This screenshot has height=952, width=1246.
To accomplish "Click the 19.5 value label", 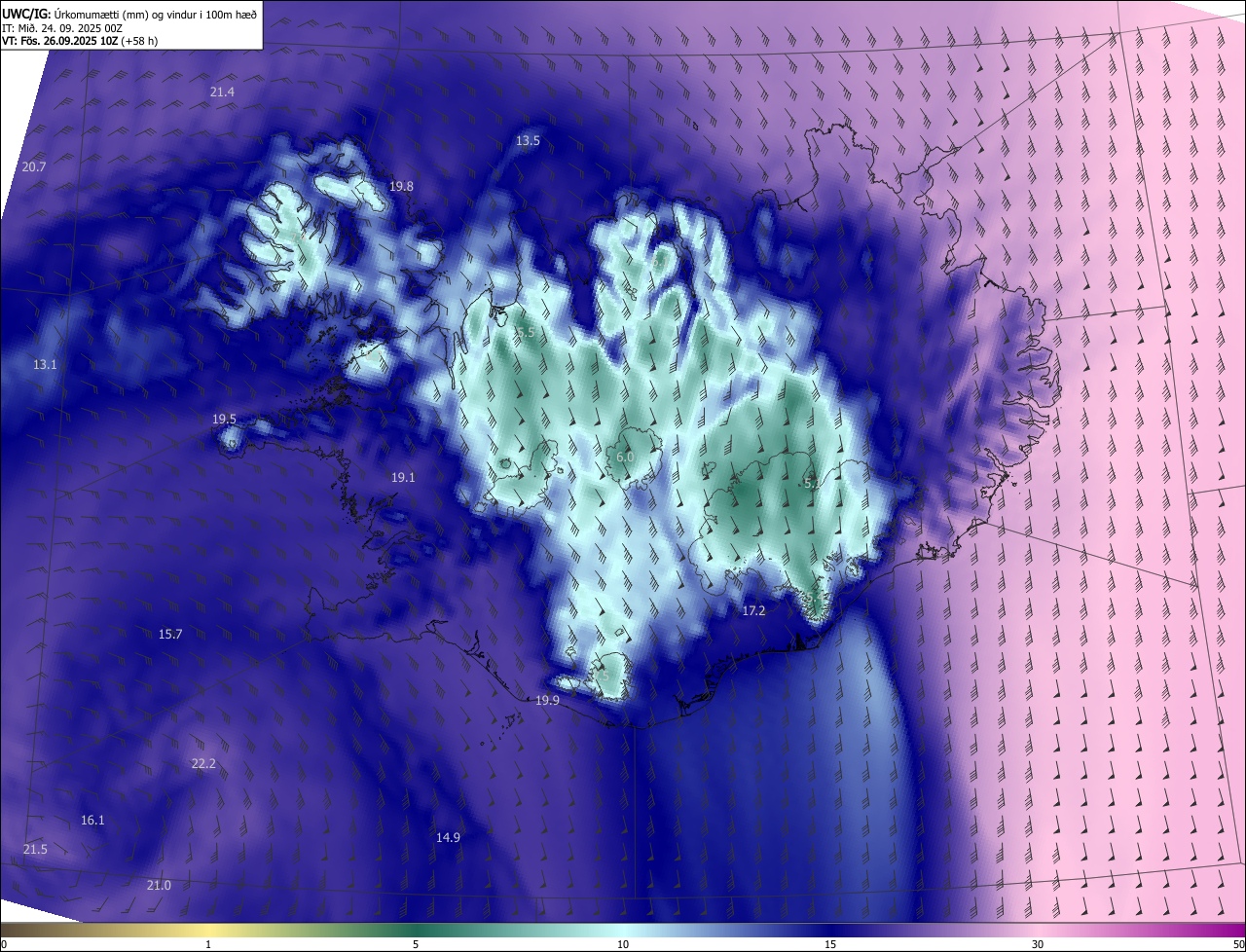I will pyautogui.click(x=224, y=420).
